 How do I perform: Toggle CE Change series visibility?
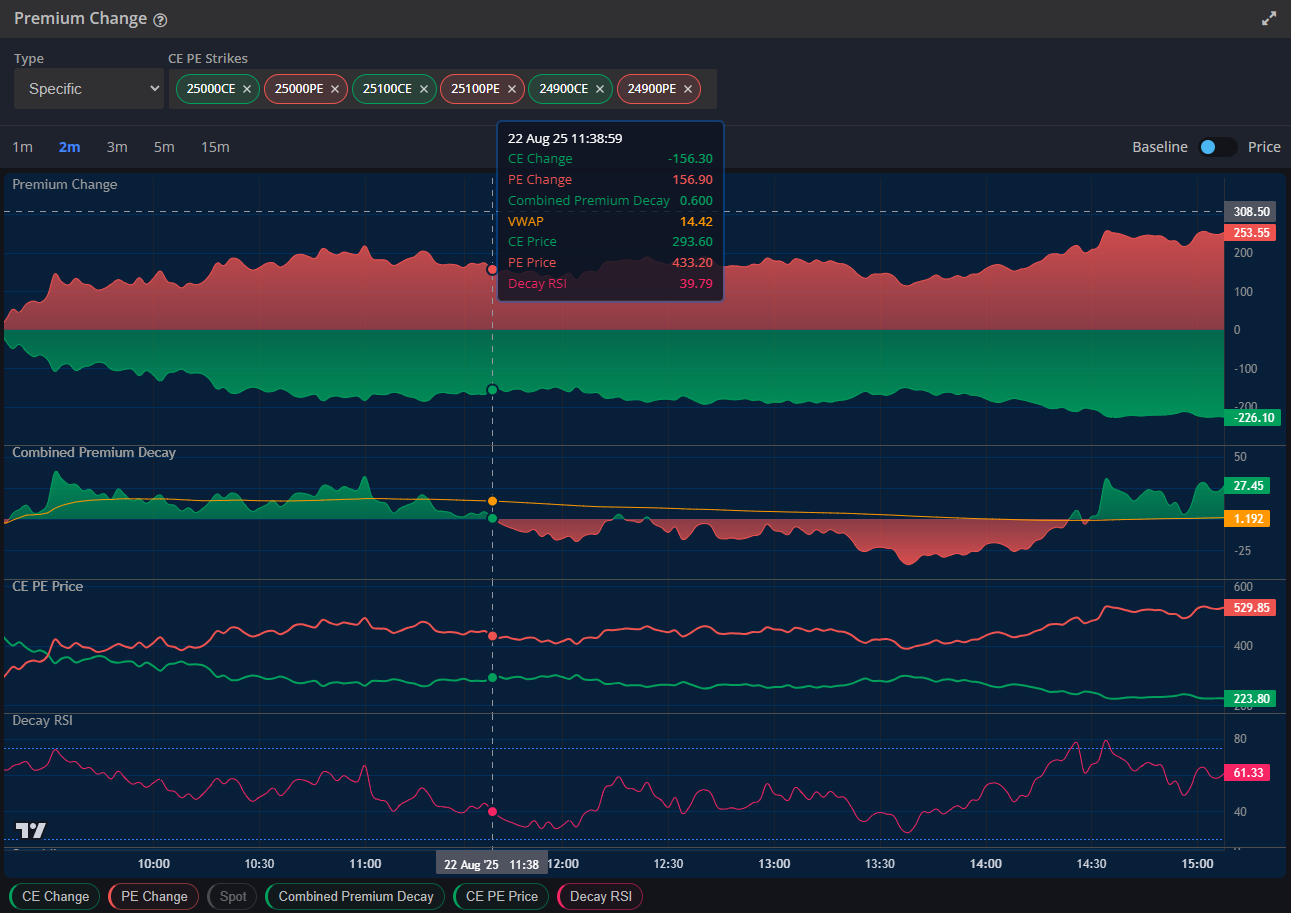coord(55,896)
